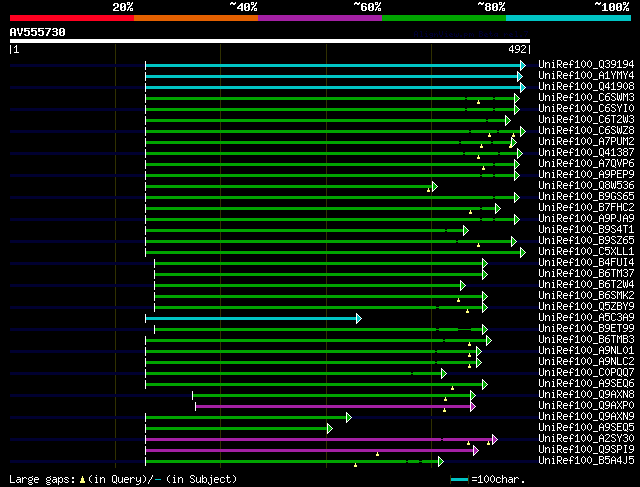Click the green ~80% identity legend segment
The width and height of the screenshot is (640, 487).
[x=444, y=18]
